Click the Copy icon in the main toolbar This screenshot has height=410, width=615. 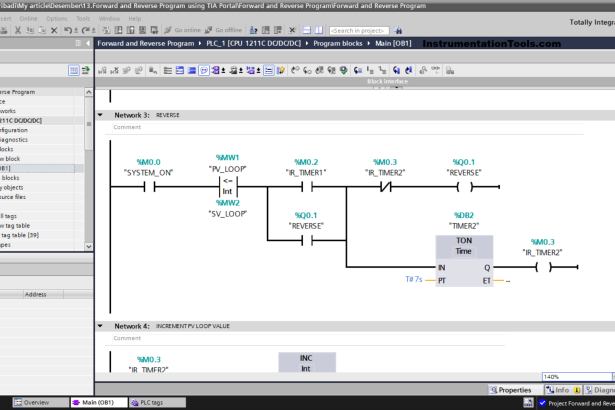tap(30, 30)
